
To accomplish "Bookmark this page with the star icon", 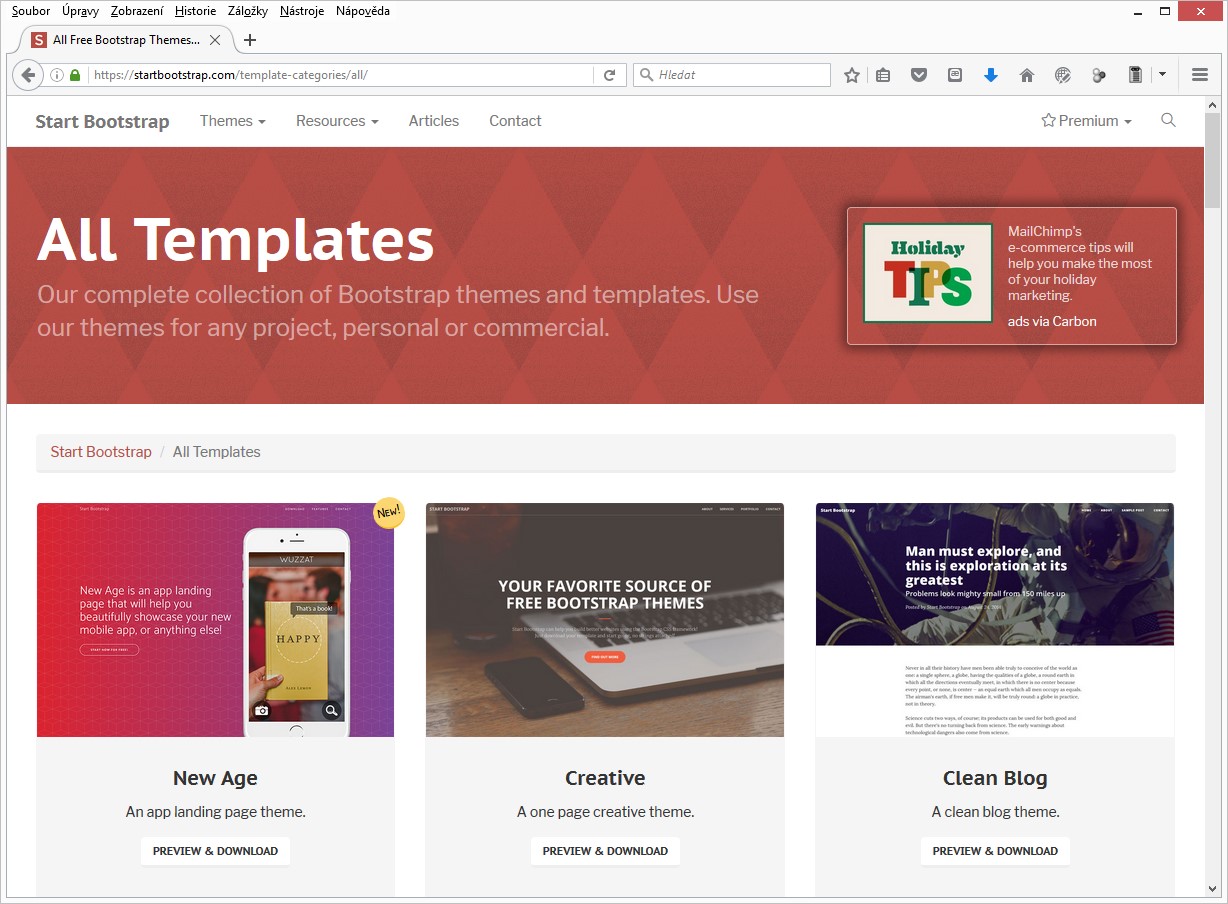I will pos(852,75).
